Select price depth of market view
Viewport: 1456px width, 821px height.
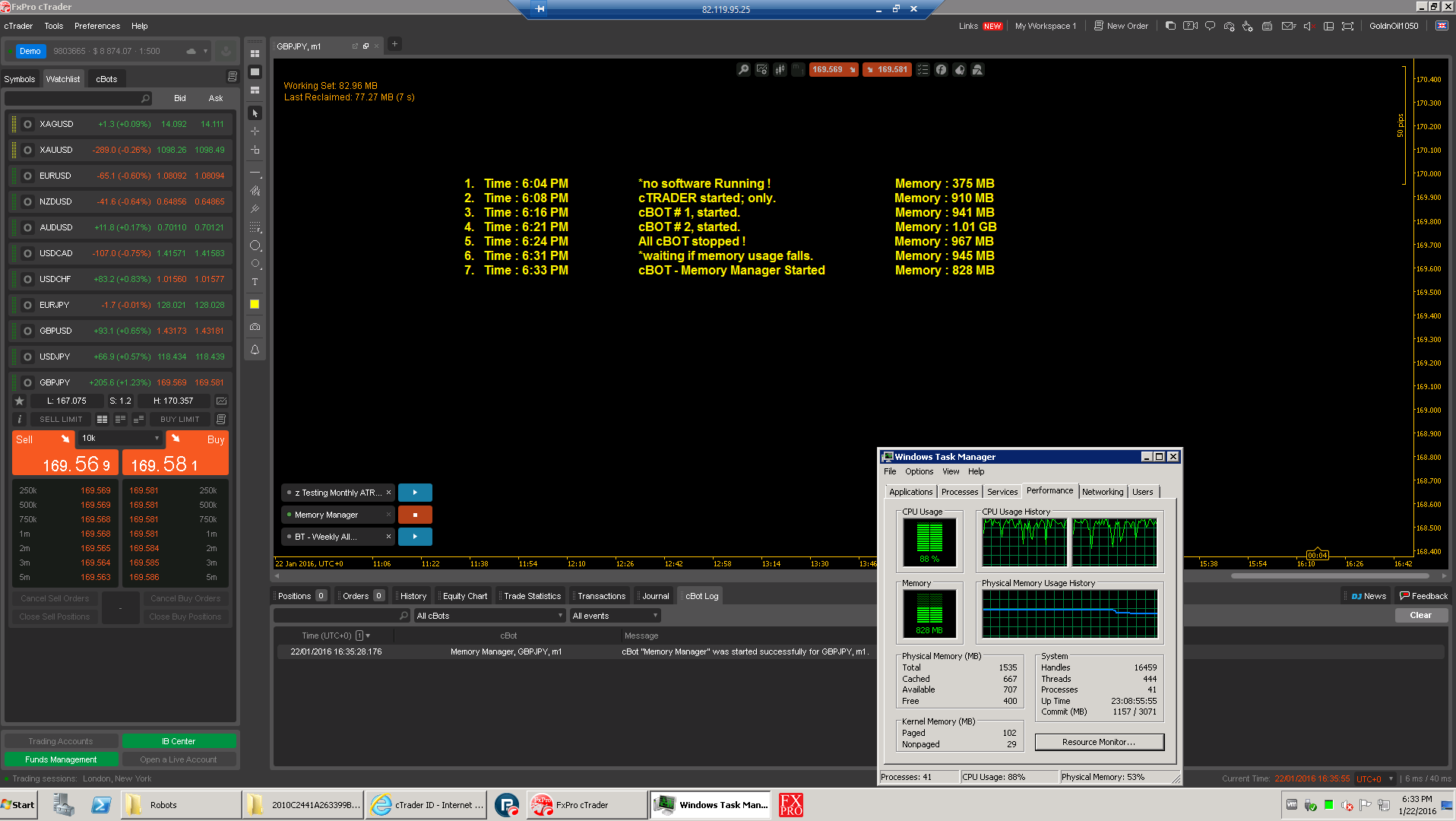click(120, 420)
